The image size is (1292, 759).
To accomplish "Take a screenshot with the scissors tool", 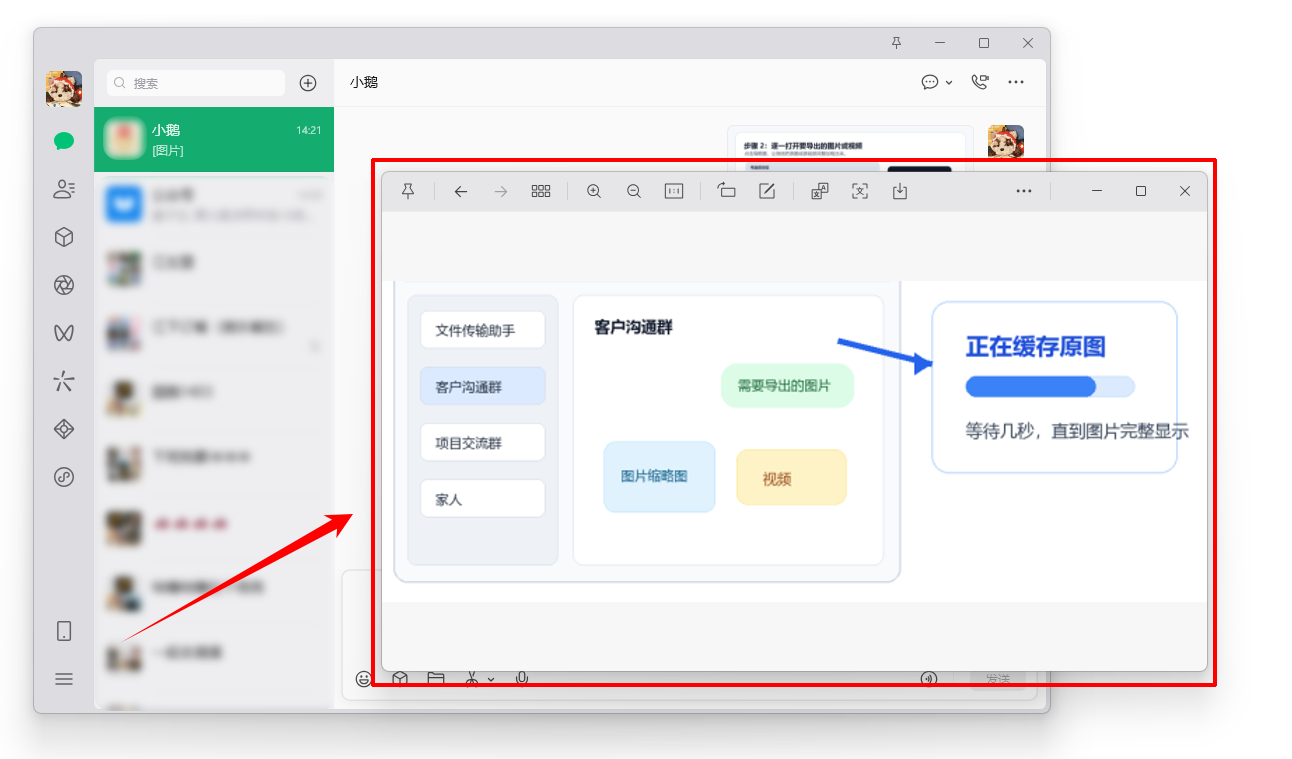I will 471,679.
